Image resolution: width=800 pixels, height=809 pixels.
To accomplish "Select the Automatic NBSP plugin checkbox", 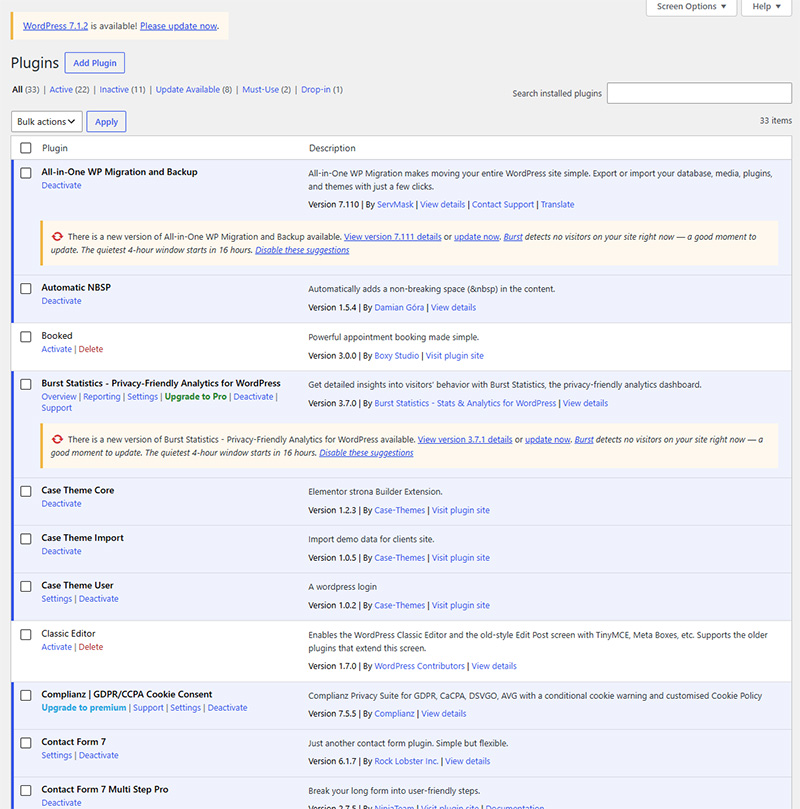I will [26, 288].
